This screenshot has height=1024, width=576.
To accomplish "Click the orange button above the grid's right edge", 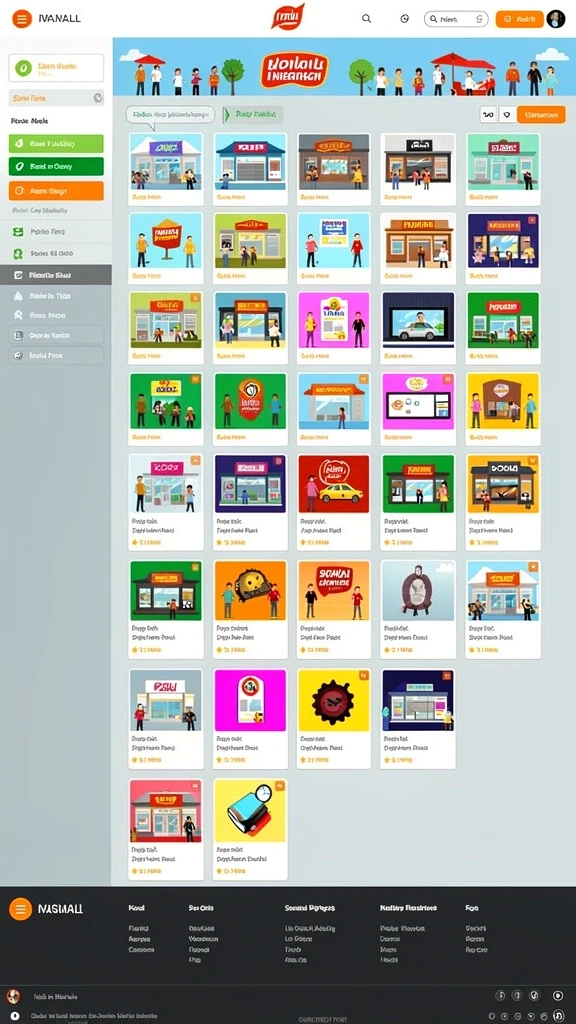I will point(541,115).
